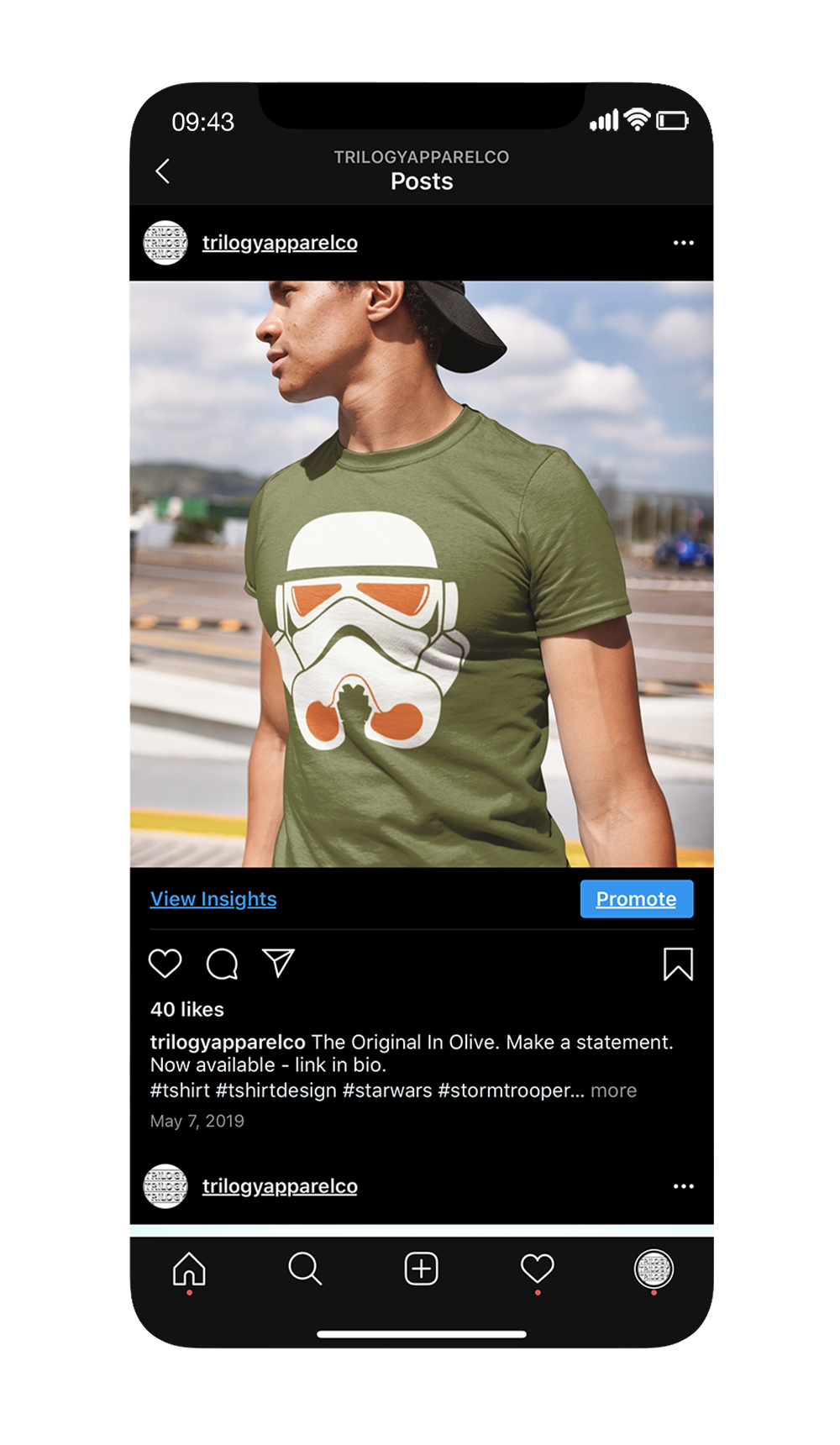Open View Insights link

213,899
